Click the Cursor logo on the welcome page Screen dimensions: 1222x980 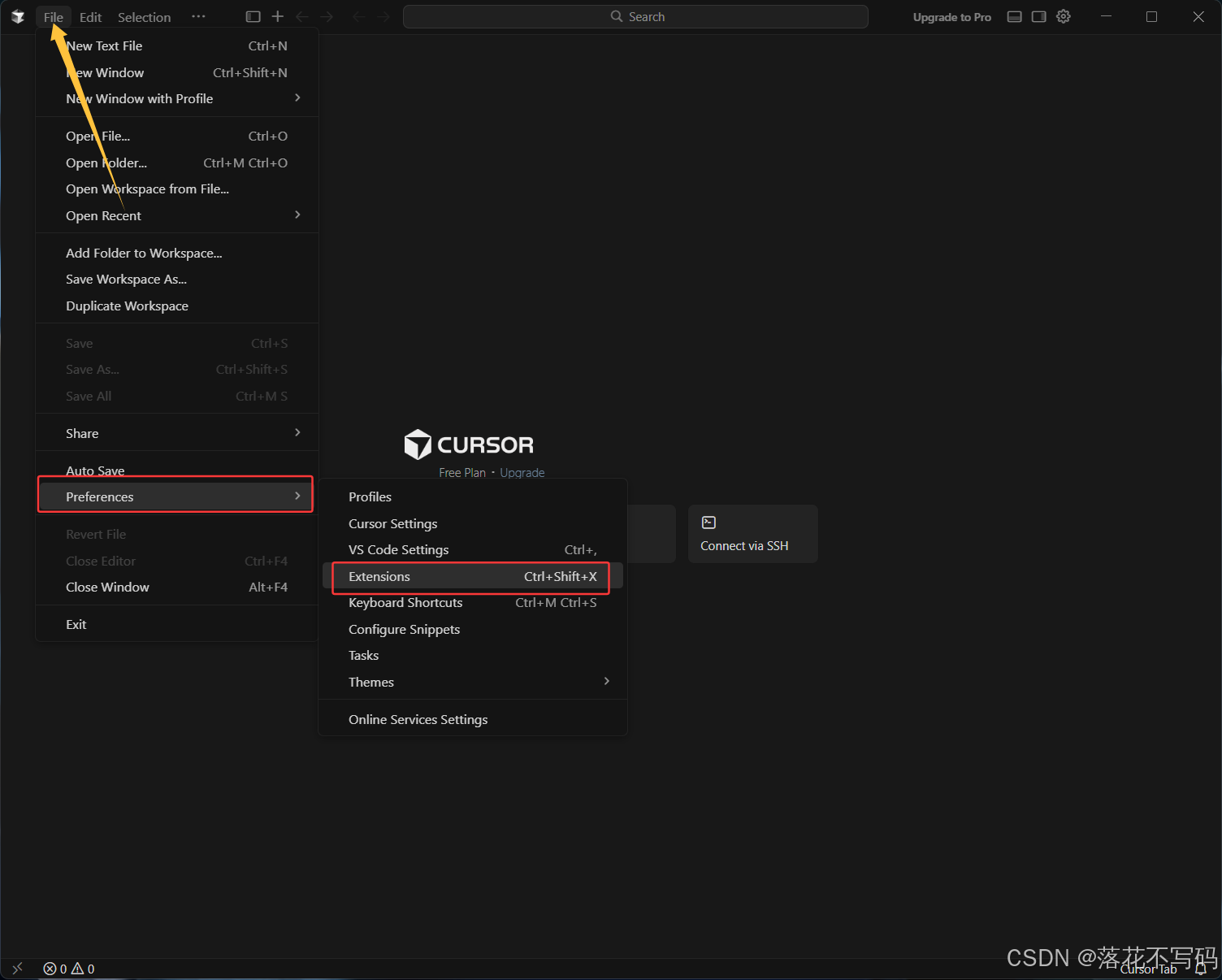coord(418,444)
